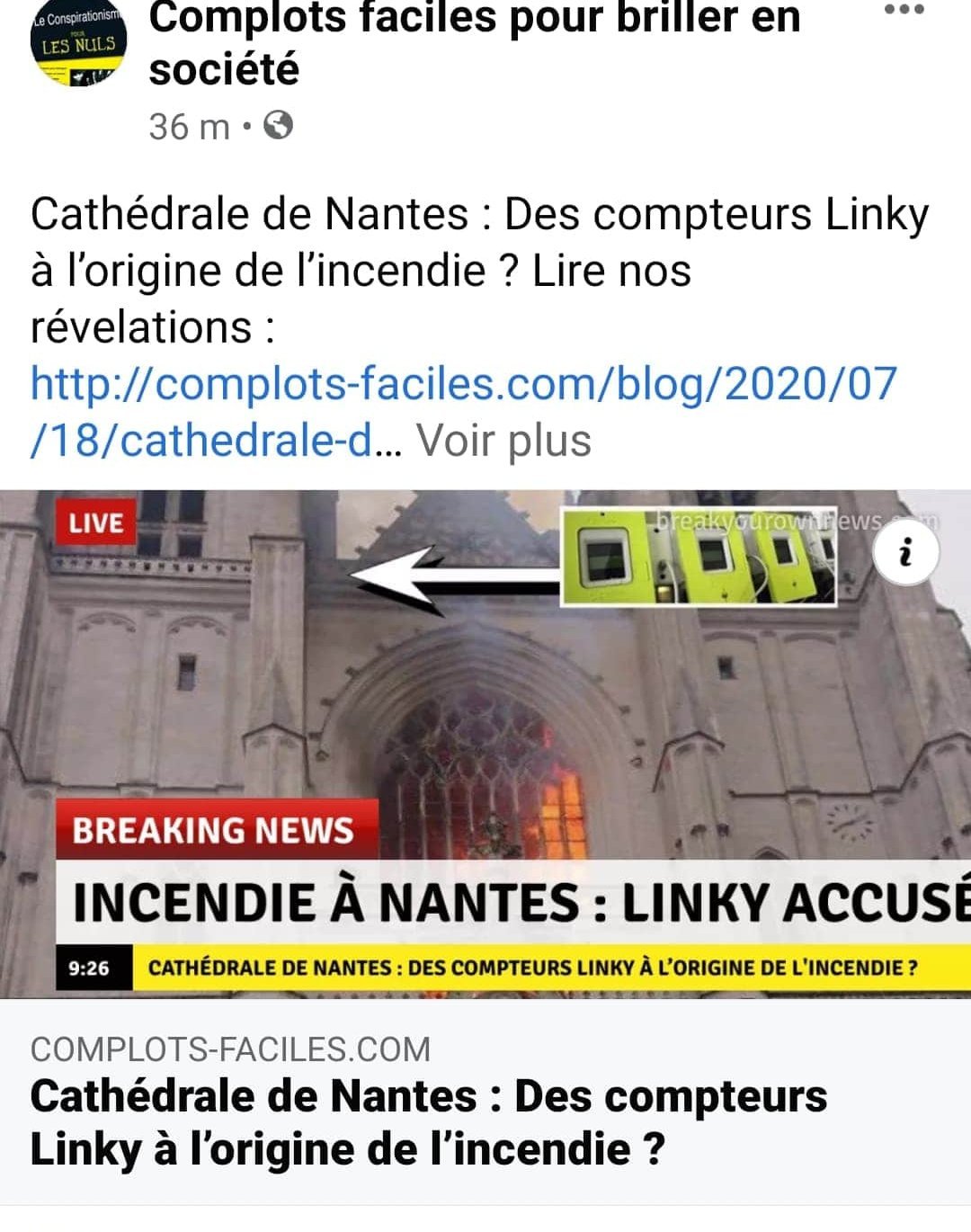This screenshot has height=1232, width=971.
Task: Open the complots-faciles.com blog URL link
Action: [463, 411]
